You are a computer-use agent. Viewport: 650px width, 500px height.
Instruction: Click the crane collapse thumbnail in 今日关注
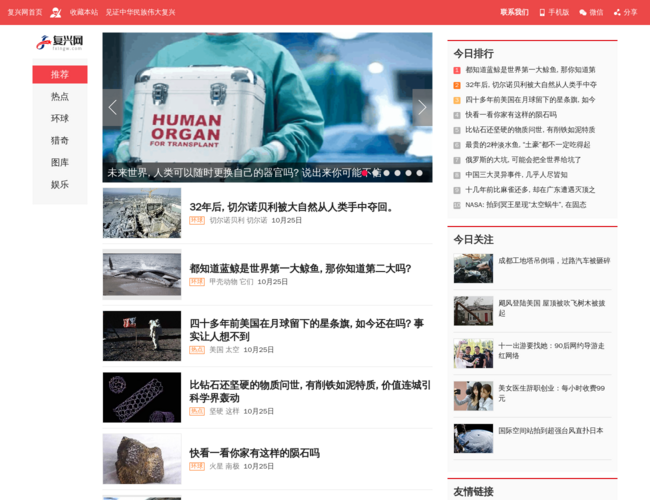pos(473,269)
